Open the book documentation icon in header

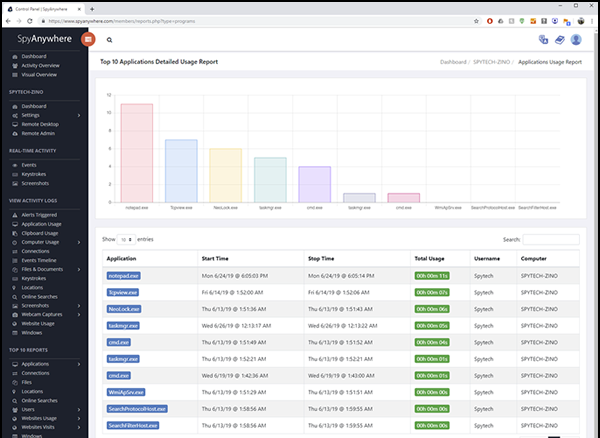(559, 39)
